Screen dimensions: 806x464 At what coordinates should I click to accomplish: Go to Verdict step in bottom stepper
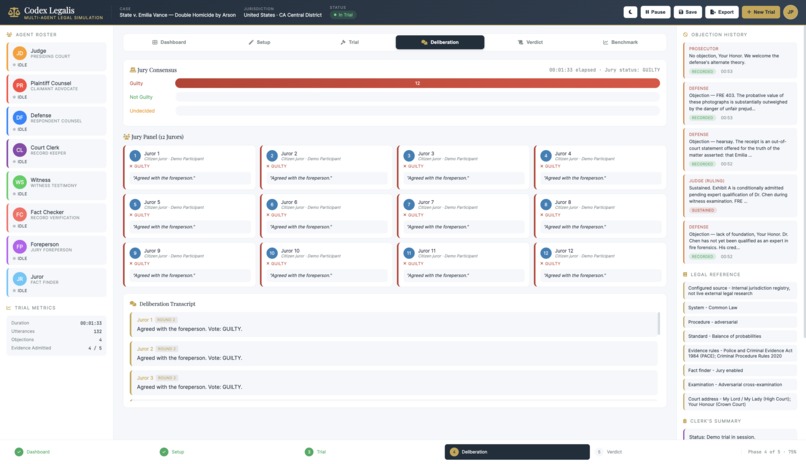click(610, 452)
